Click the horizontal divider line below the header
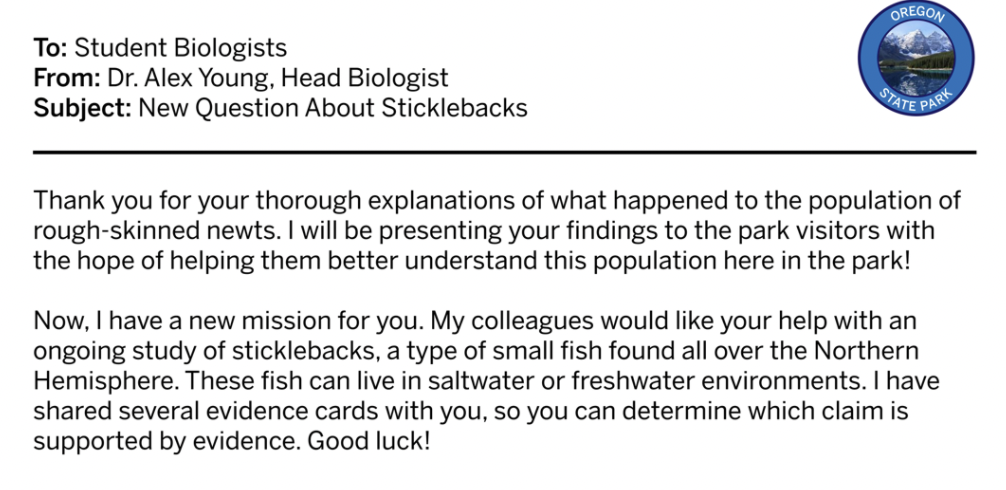 point(503,152)
